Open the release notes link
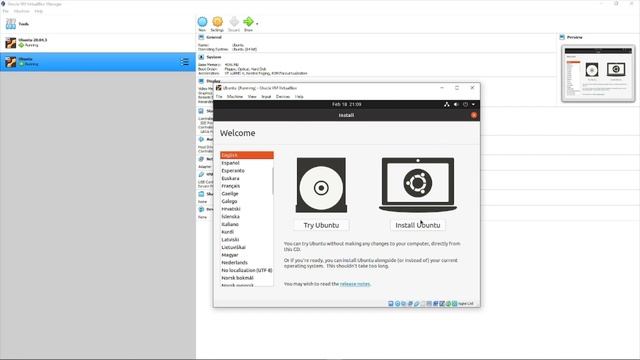This screenshot has height=360, width=640. pyautogui.click(x=355, y=284)
